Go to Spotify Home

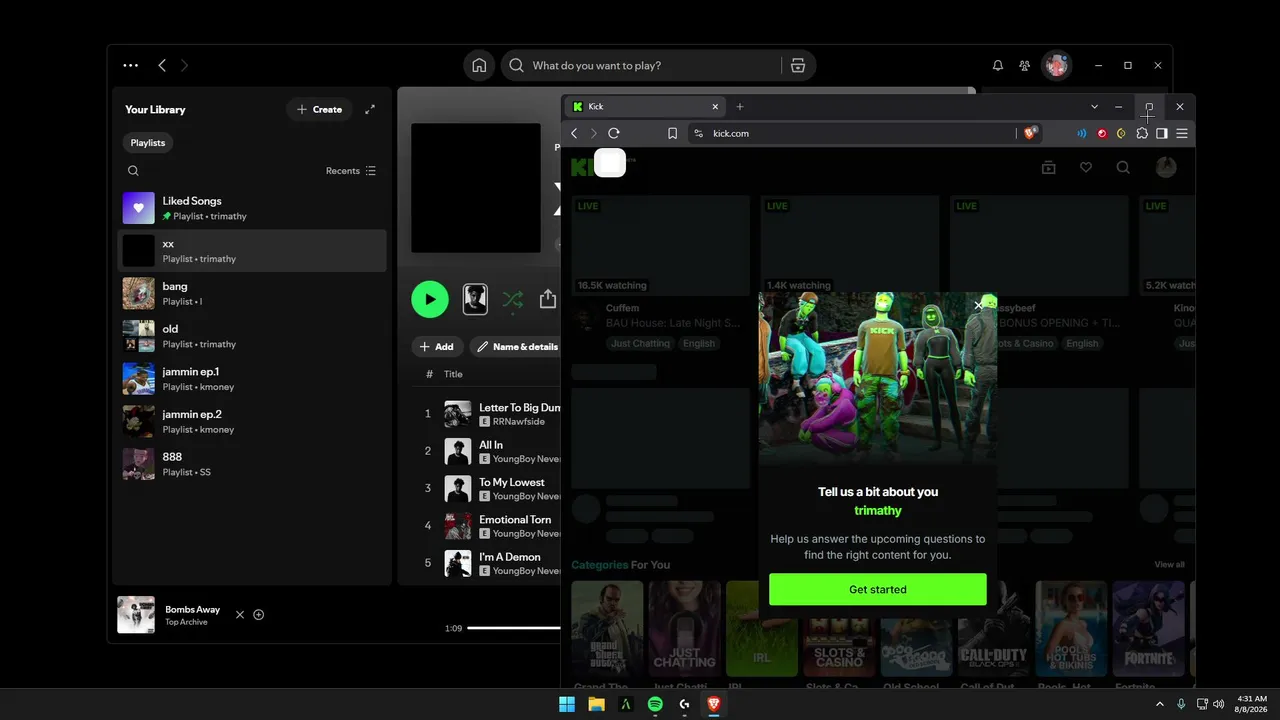click(479, 65)
